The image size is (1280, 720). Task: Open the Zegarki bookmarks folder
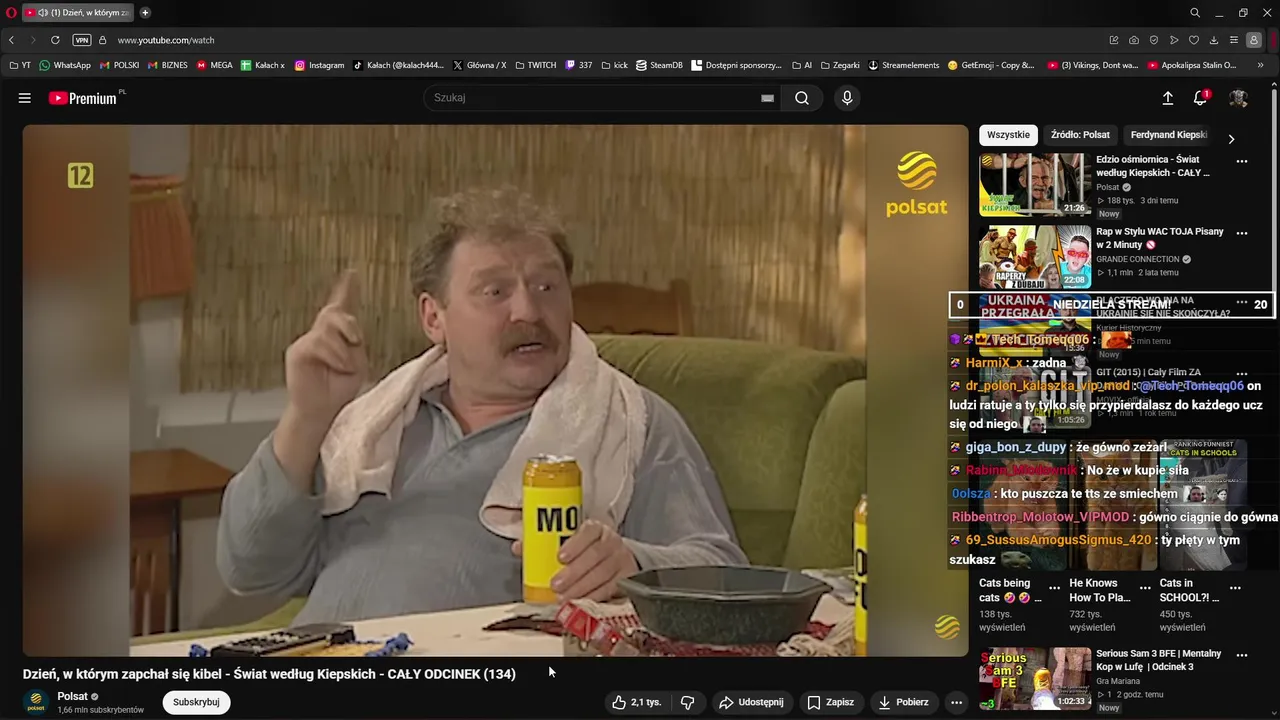point(840,65)
